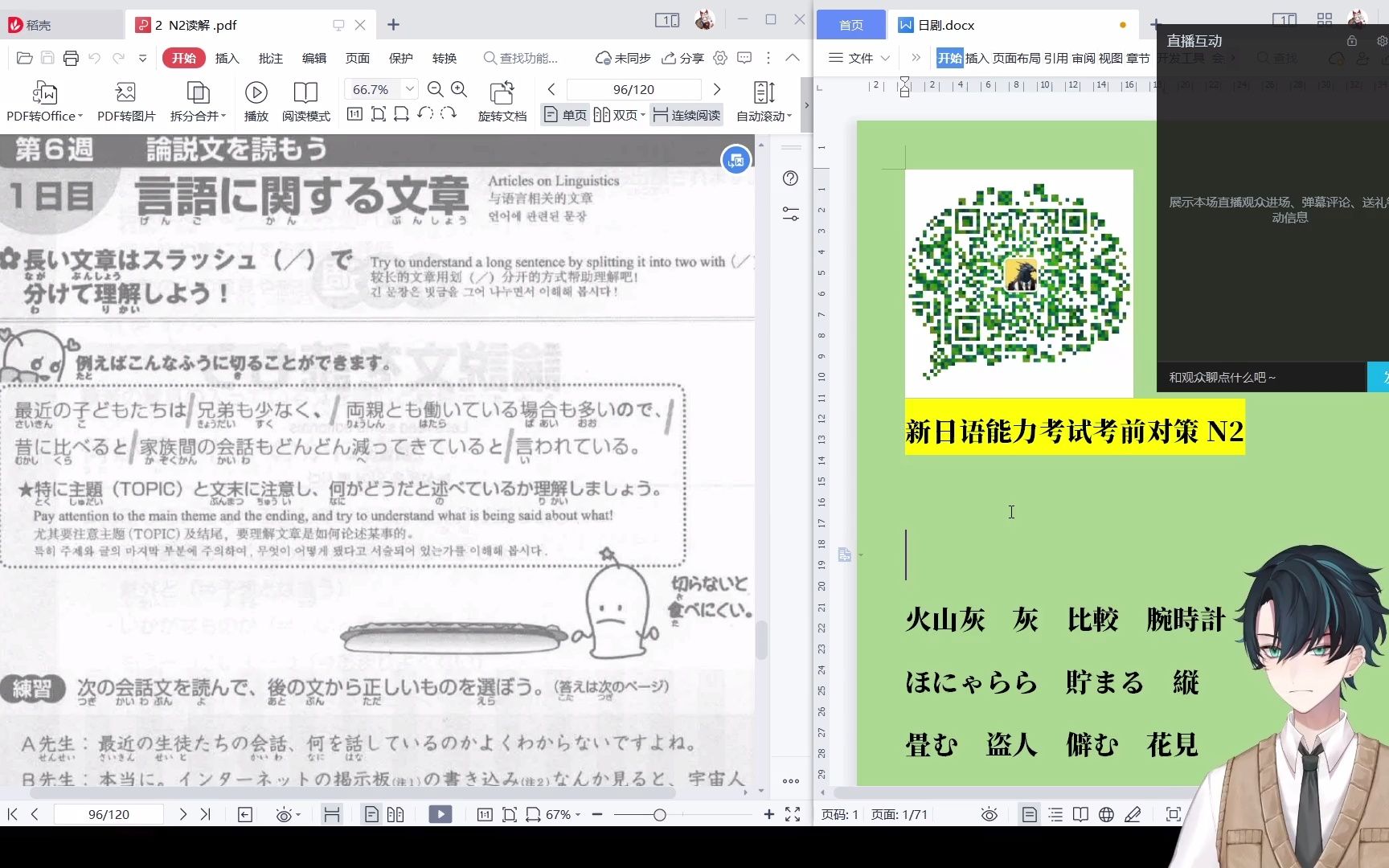Screen dimensions: 1389x868
Task: Increase zoom with plus beside PDF slider
Action: [x=769, y=814]
